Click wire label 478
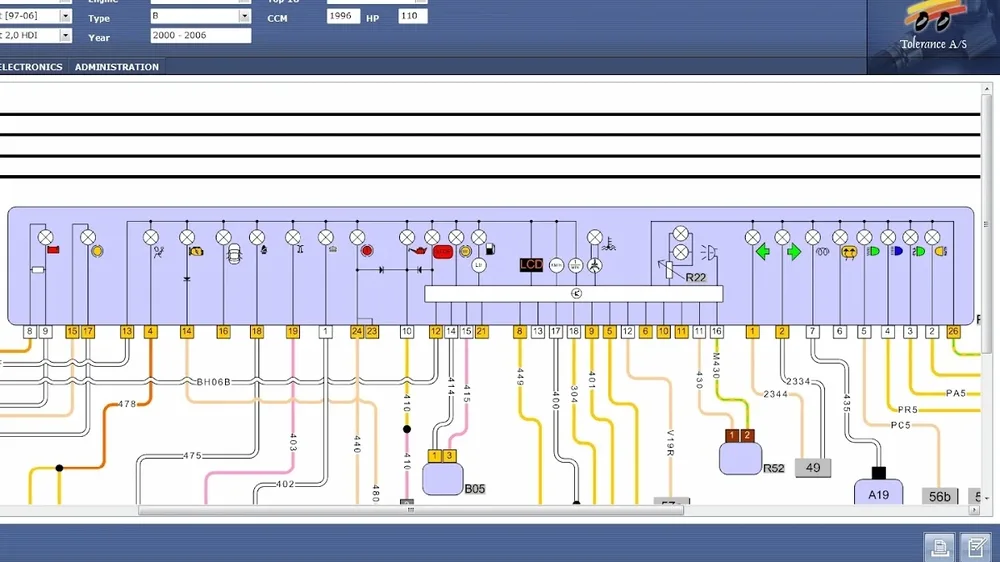1000x562 pixels. [x=127, y=404]
